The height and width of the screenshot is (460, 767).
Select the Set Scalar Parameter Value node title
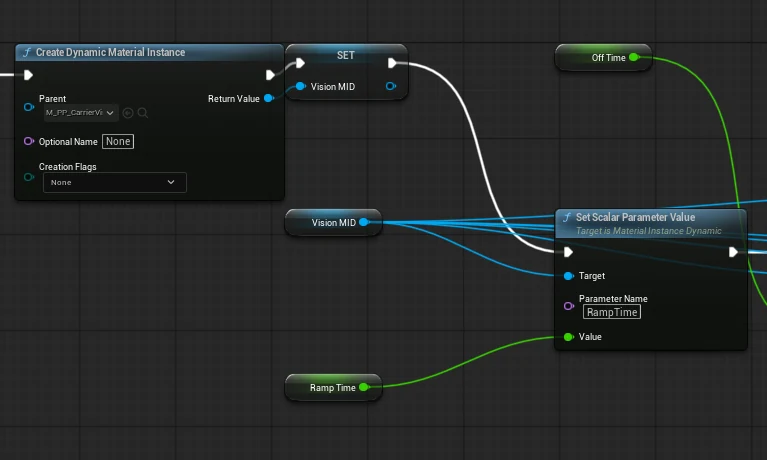tap(635, 217)
